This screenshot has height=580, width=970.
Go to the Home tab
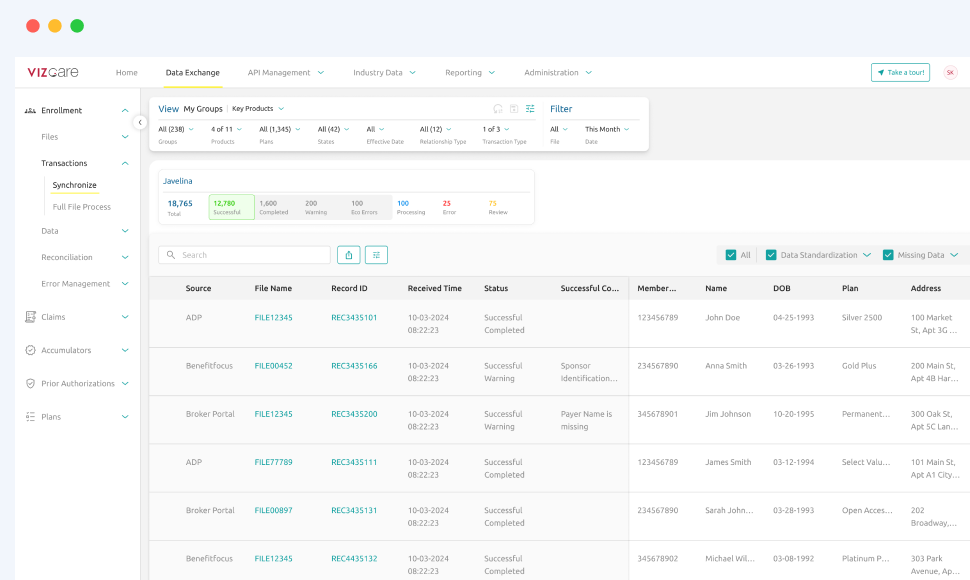click(x=127, y=73)
